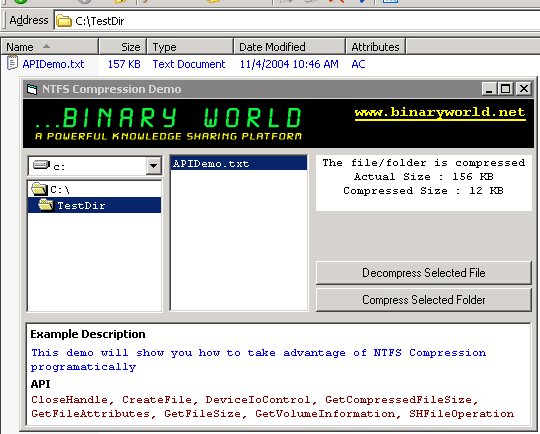This screenshot has width=540, height=434.
Task: Select APIDemo.txt in the demo file list
Action: coord(239,163)
